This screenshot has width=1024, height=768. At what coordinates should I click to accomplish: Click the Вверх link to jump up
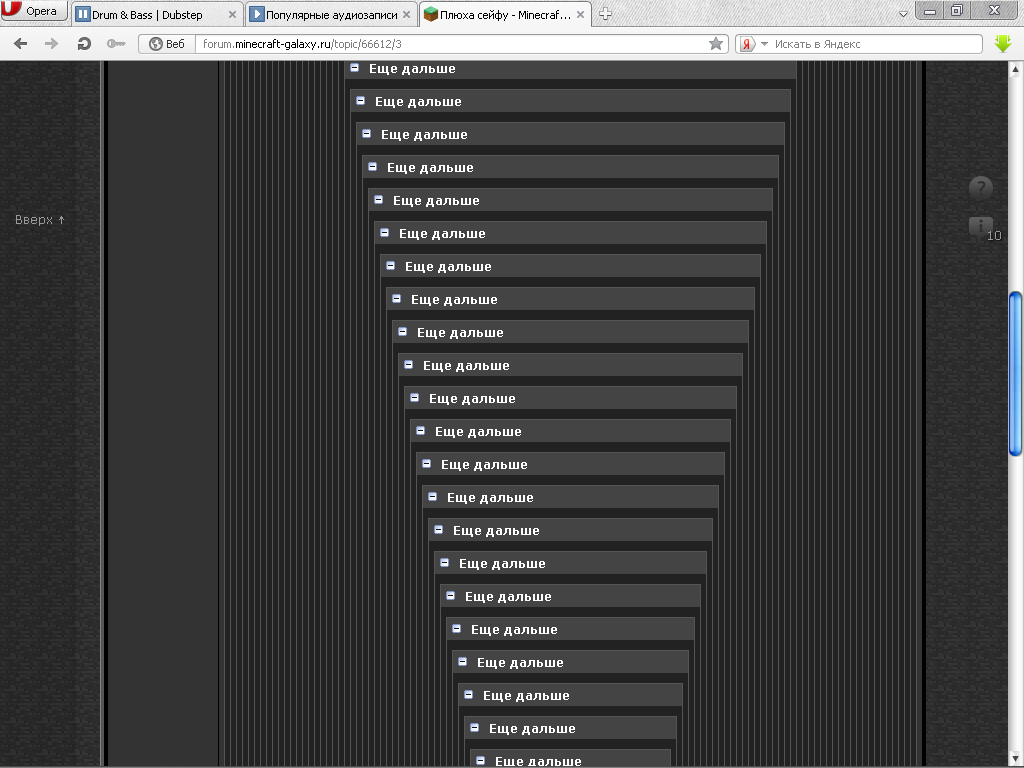[40, 220]
